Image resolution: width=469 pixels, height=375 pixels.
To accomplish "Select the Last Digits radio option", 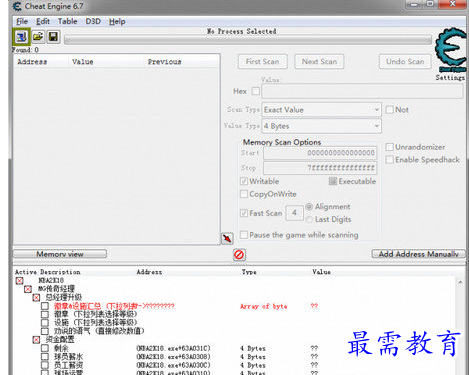I will [x=309, y=219].
